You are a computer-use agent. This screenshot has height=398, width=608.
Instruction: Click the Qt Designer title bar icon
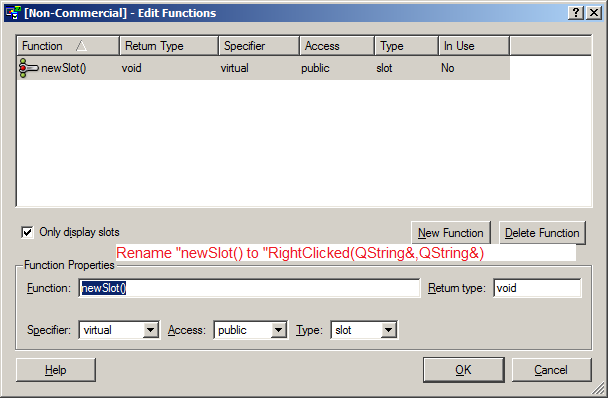(13, 13)
